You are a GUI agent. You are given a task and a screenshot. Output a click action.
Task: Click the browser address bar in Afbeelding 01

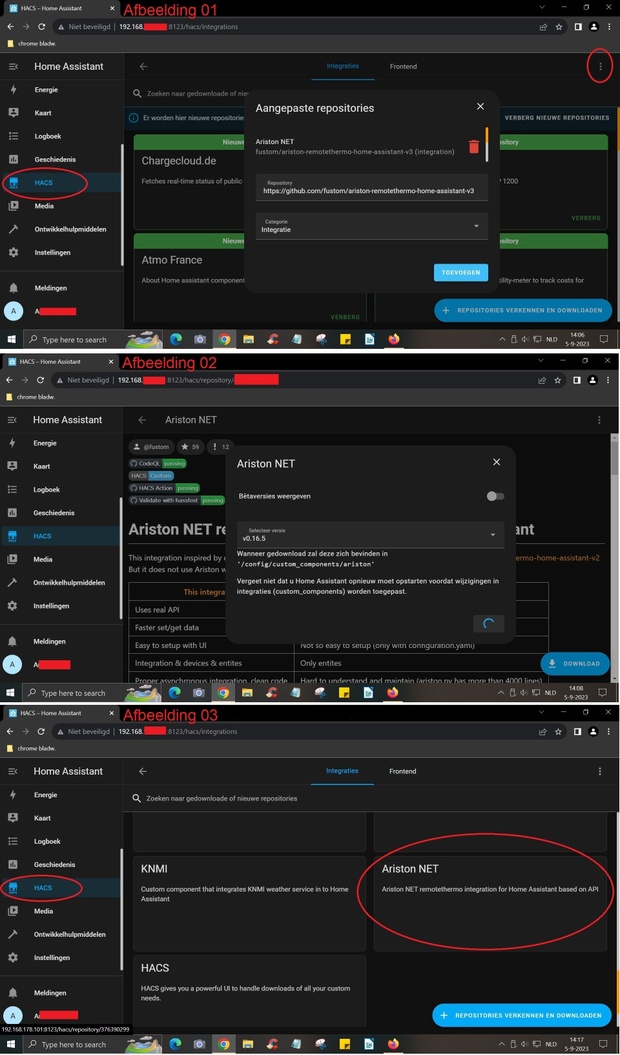pyautogui.click(x=289, y=27)
